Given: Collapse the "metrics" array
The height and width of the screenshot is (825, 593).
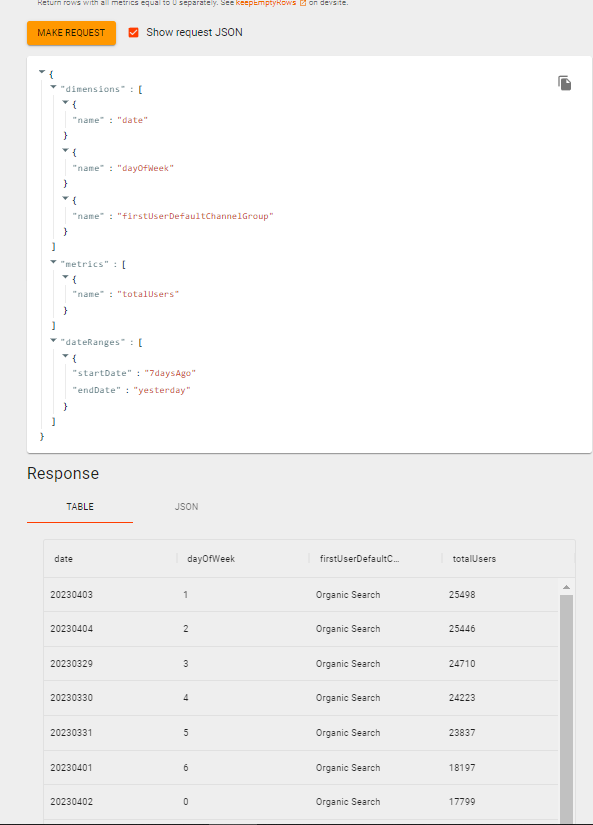Looking at the screenshot, I should pyautogui.click(x=53, y=262).
